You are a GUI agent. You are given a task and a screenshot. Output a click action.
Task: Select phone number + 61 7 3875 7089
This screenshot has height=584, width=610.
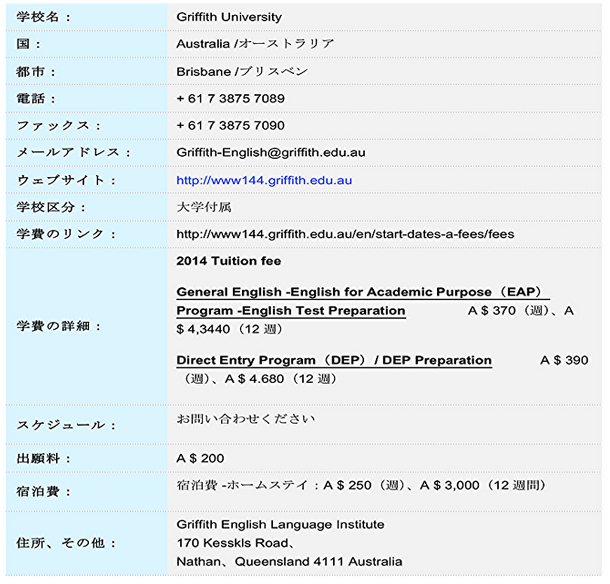click(230, 99)
